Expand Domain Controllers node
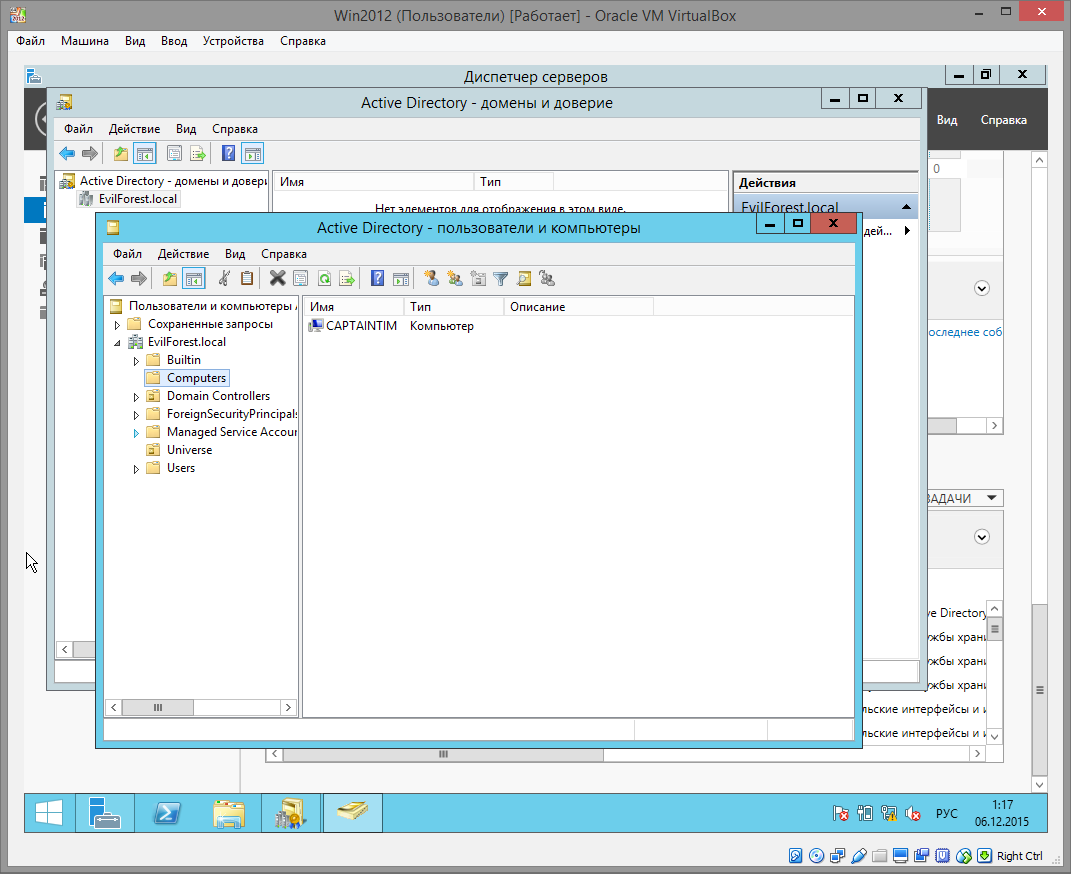The height and width of the screenshot is (874, 1071). tap(136, 397)
